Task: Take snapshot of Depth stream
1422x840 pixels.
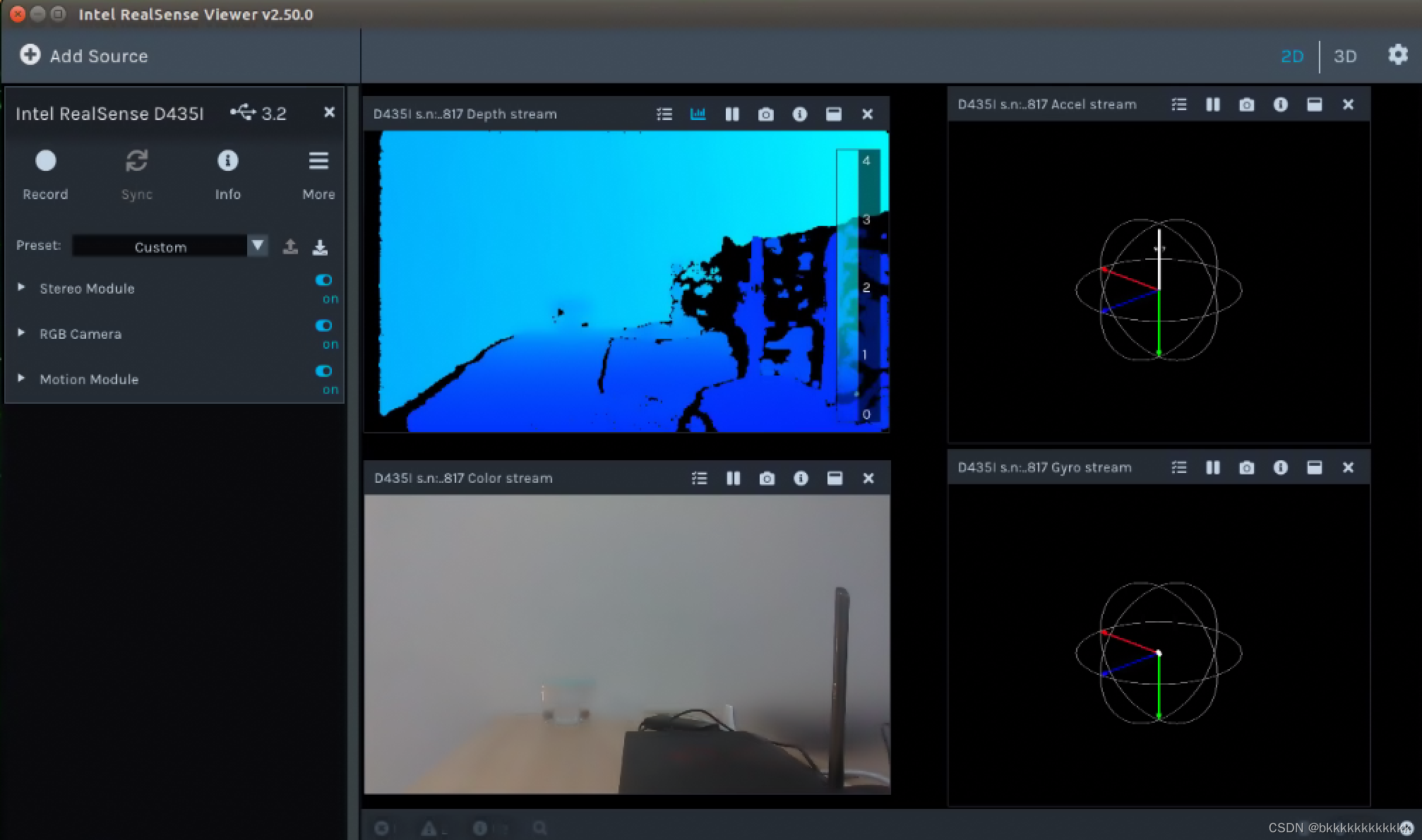Action: 765,114
